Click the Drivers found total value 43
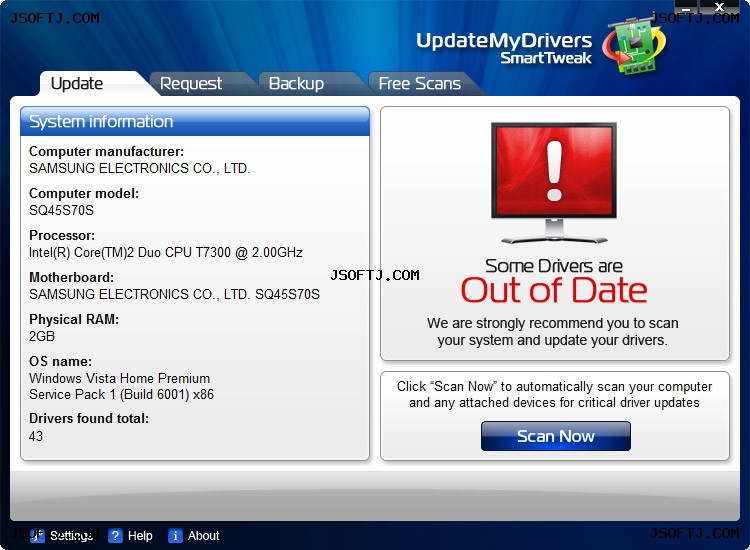Image resolution: width=750 pixels, height=550 pixels. (x=36, y=436)
